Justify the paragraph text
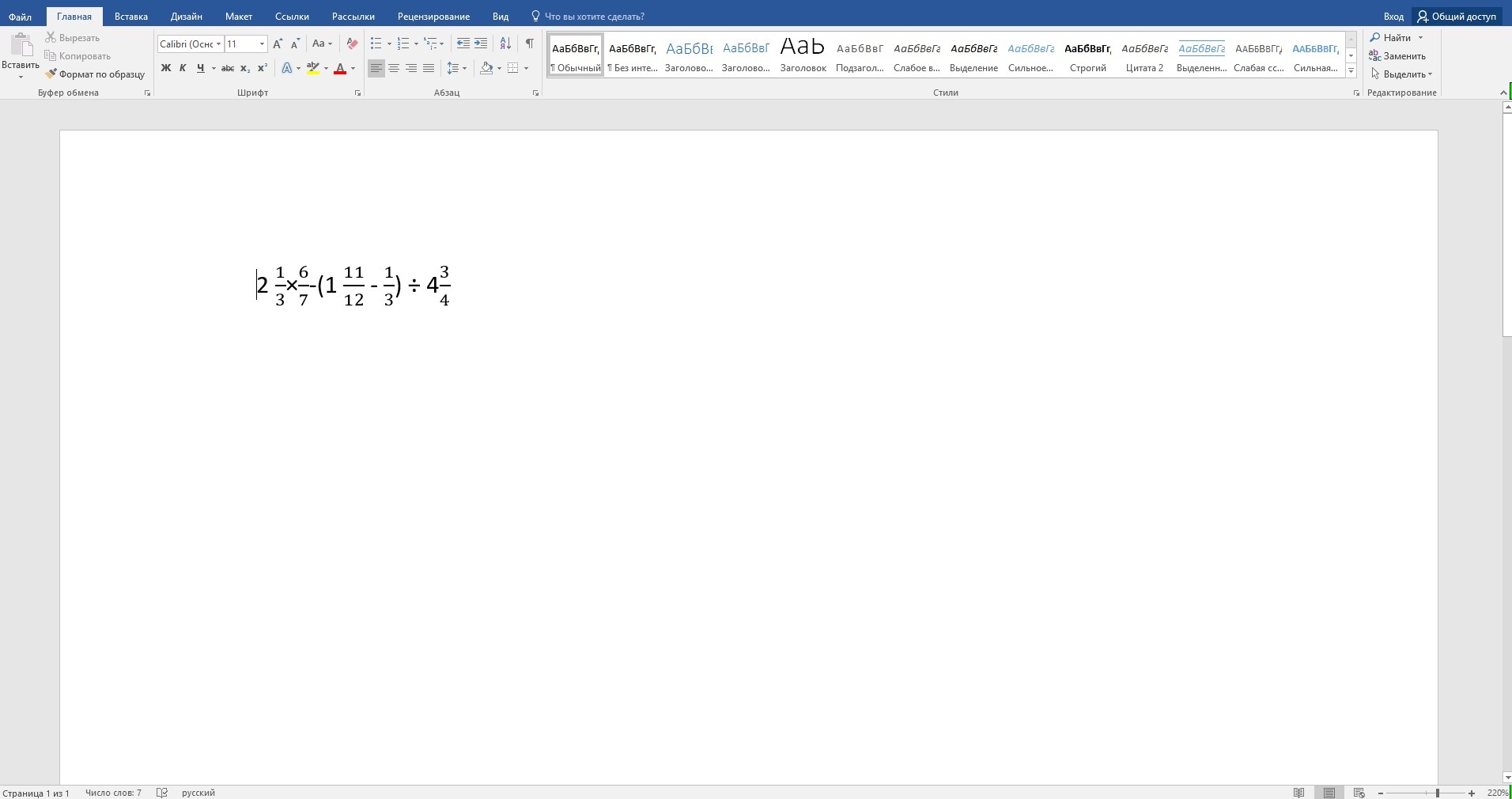This screenshot has width=1512, height=799. tap(429, 68)
